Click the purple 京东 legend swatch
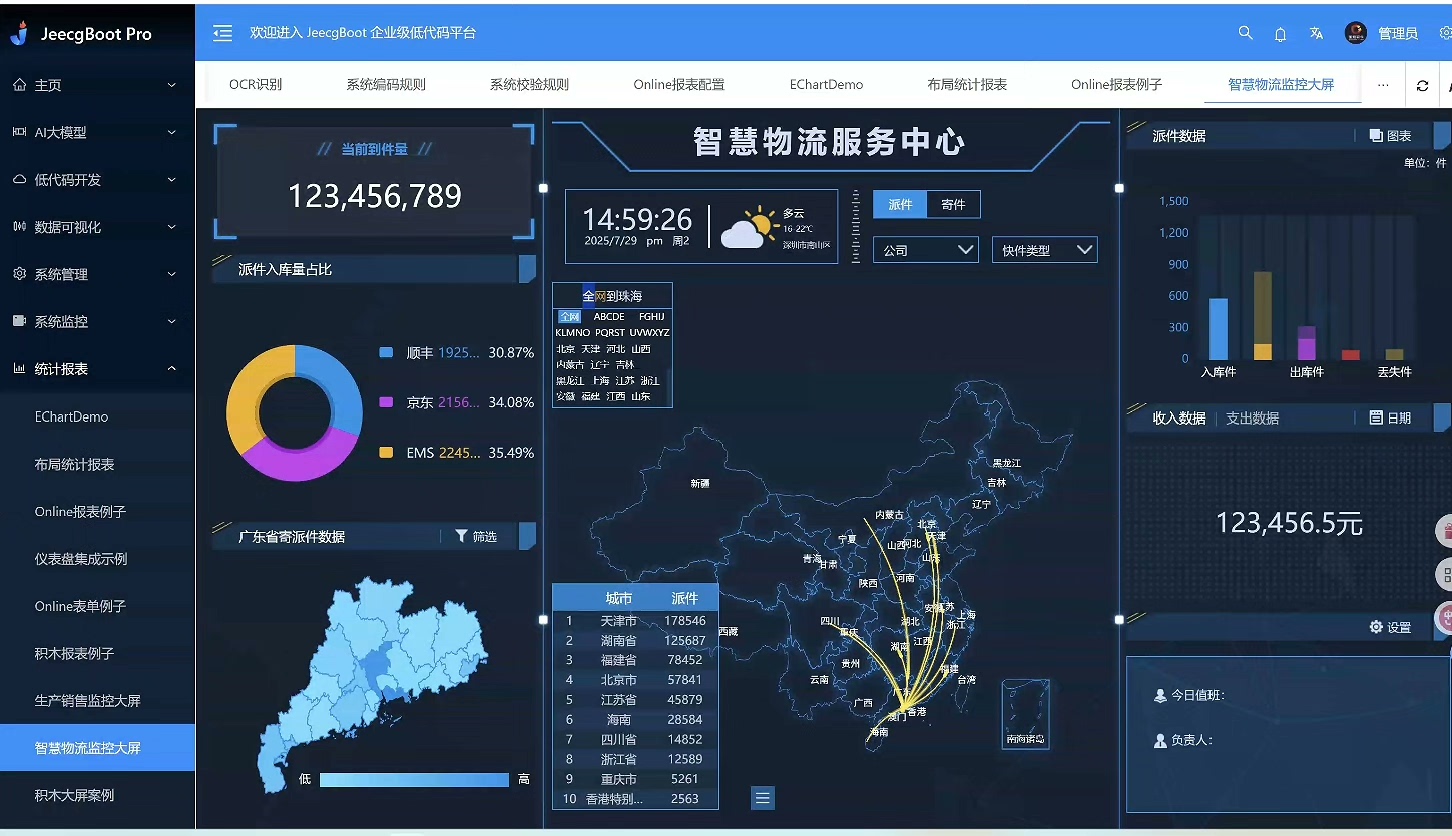The height and width of the screenshot is (836, 1452). click(x=386, y=402)
